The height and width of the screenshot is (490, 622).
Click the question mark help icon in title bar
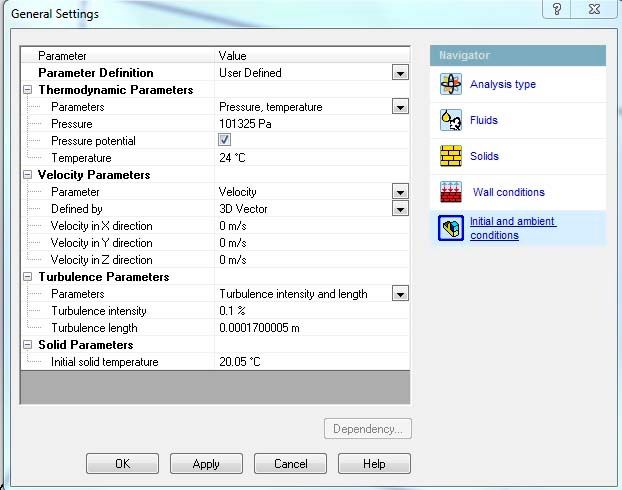point(557,9)
